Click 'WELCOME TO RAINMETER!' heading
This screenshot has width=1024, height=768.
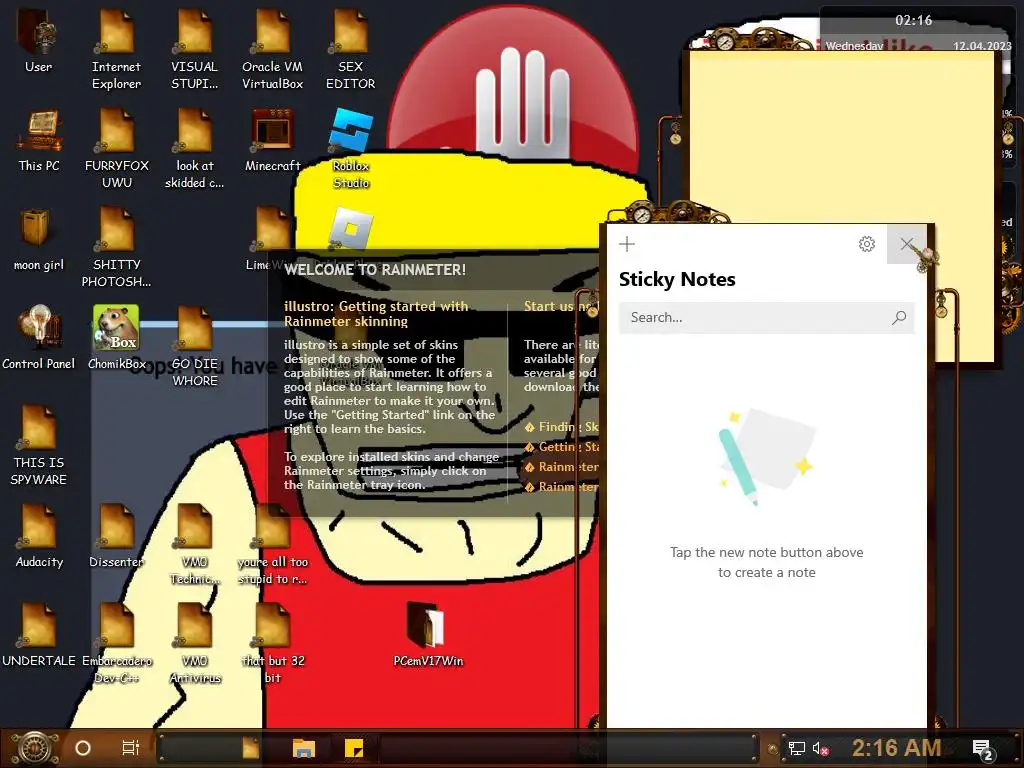375,270
